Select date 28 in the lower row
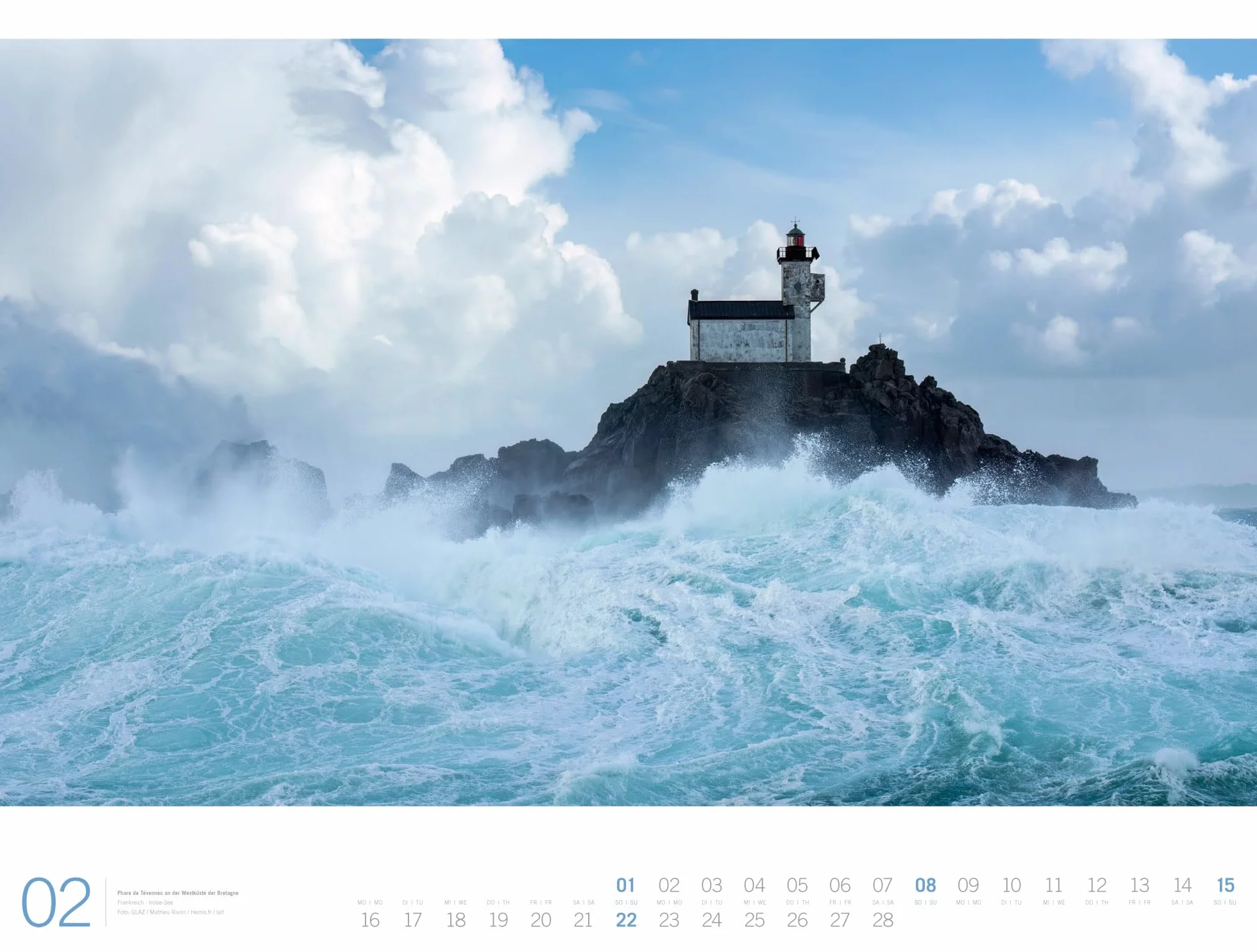 pos(882,920)
